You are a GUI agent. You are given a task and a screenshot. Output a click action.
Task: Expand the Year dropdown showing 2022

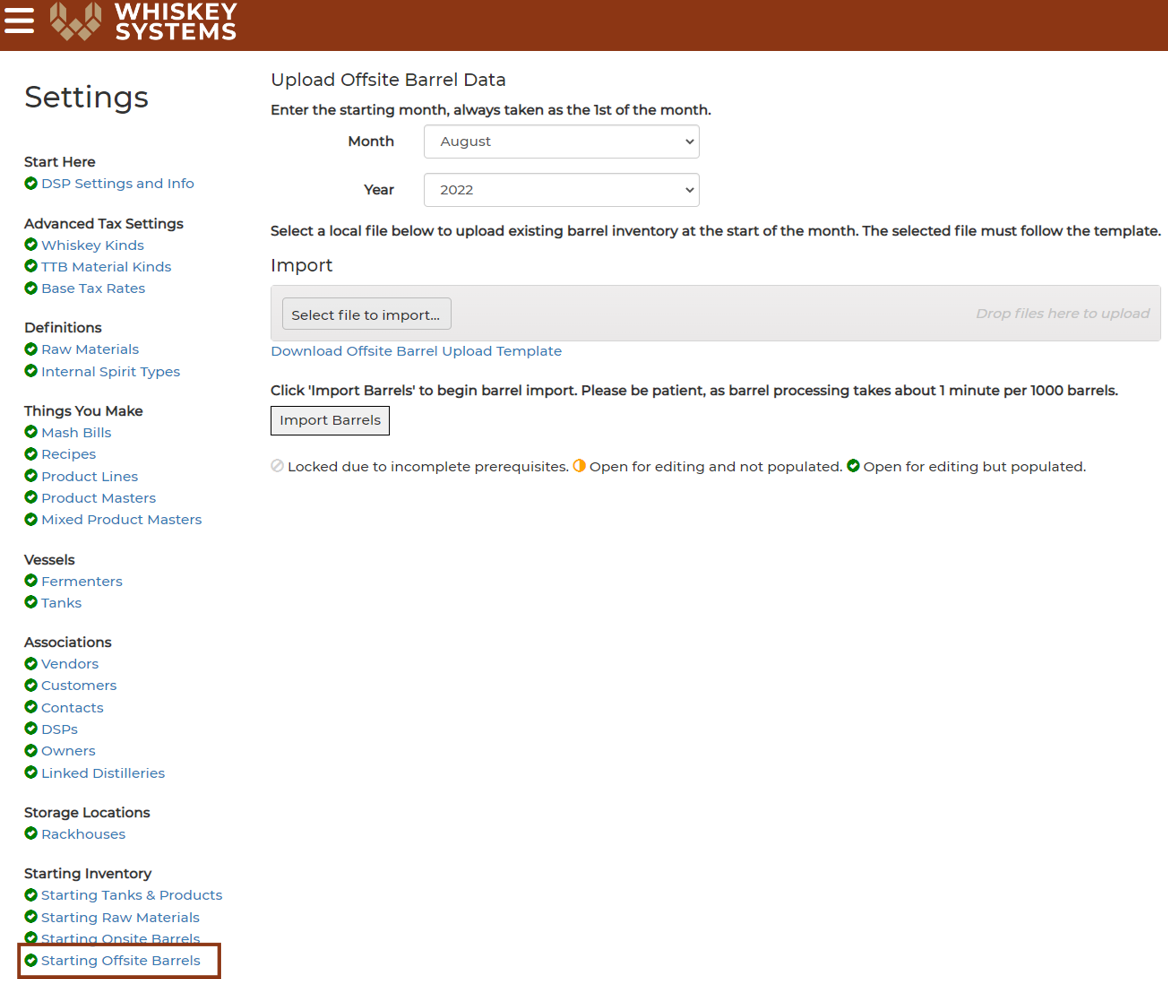coord(562,190)
